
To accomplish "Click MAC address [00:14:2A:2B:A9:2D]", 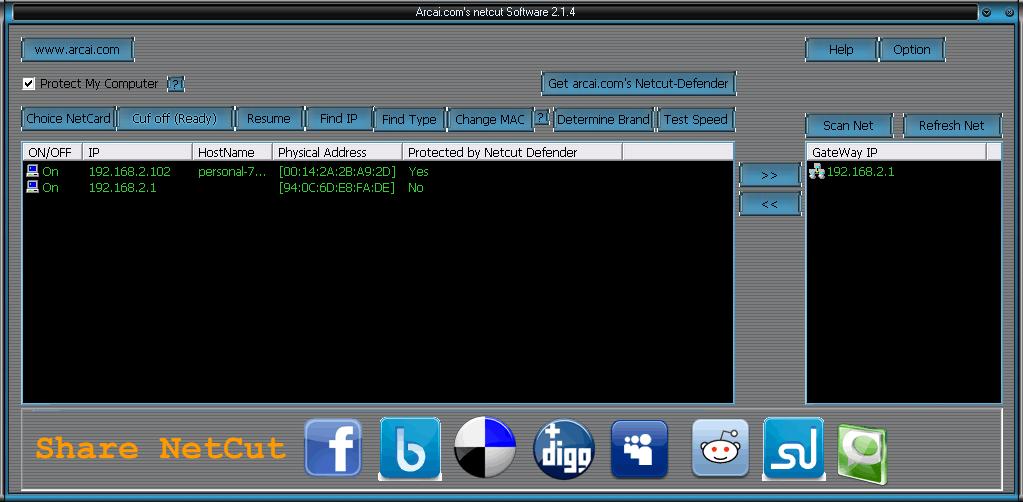I will point(337,172).
